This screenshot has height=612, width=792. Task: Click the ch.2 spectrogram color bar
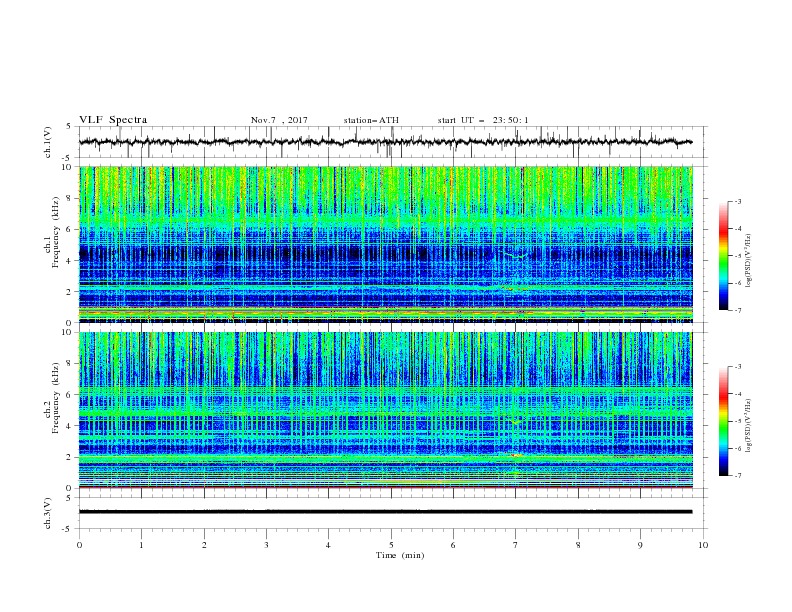click(x=723, y=421)
